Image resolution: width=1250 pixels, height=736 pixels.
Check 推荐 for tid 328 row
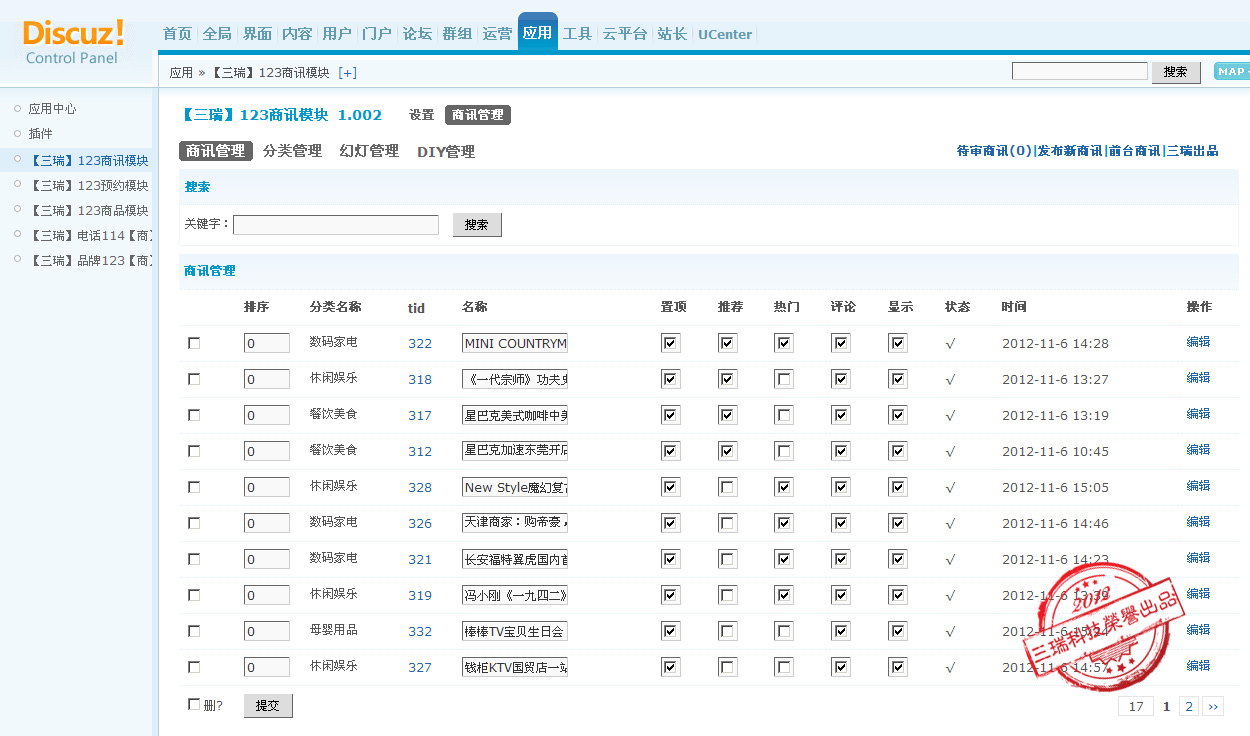727,487
